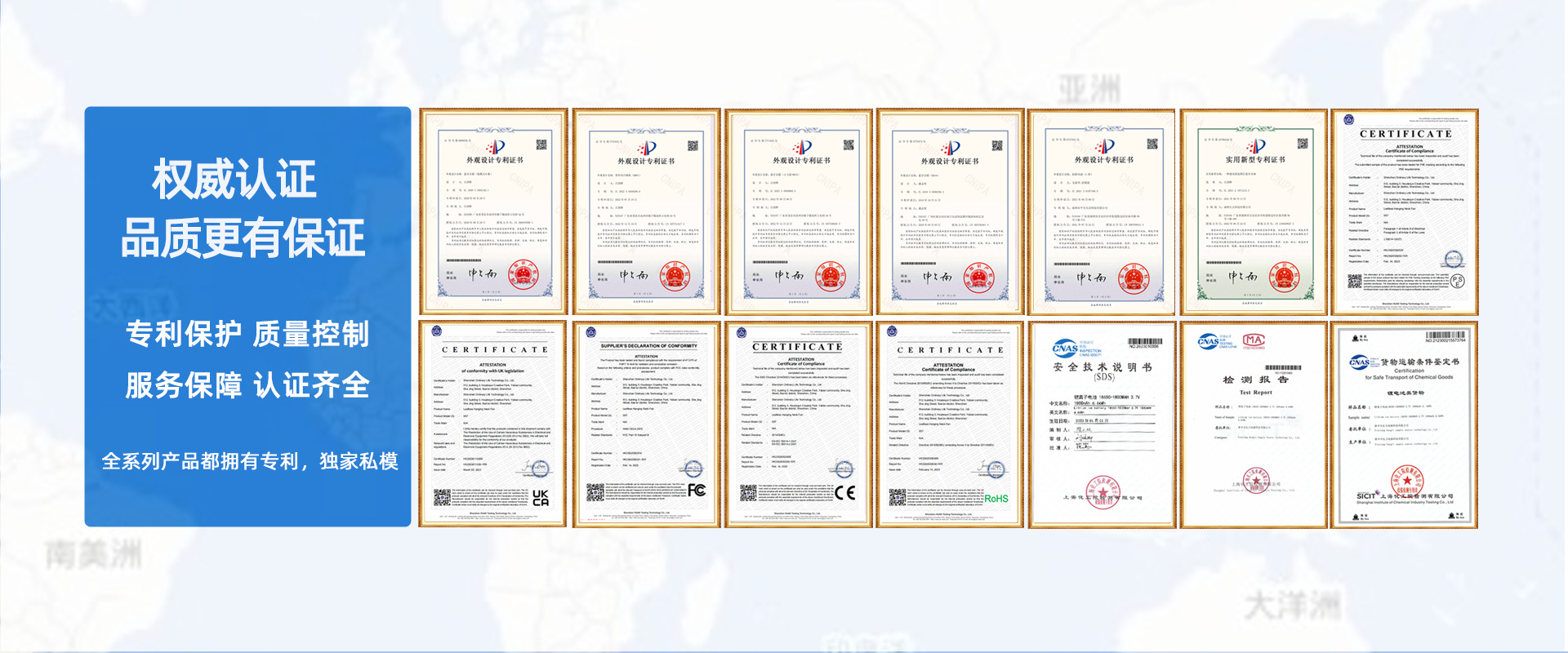Image resolution: width=1568 pixels, height=653 pixels.
Task: Click the QR code on the RoHS certificate
Action: (x=898, y=497)
